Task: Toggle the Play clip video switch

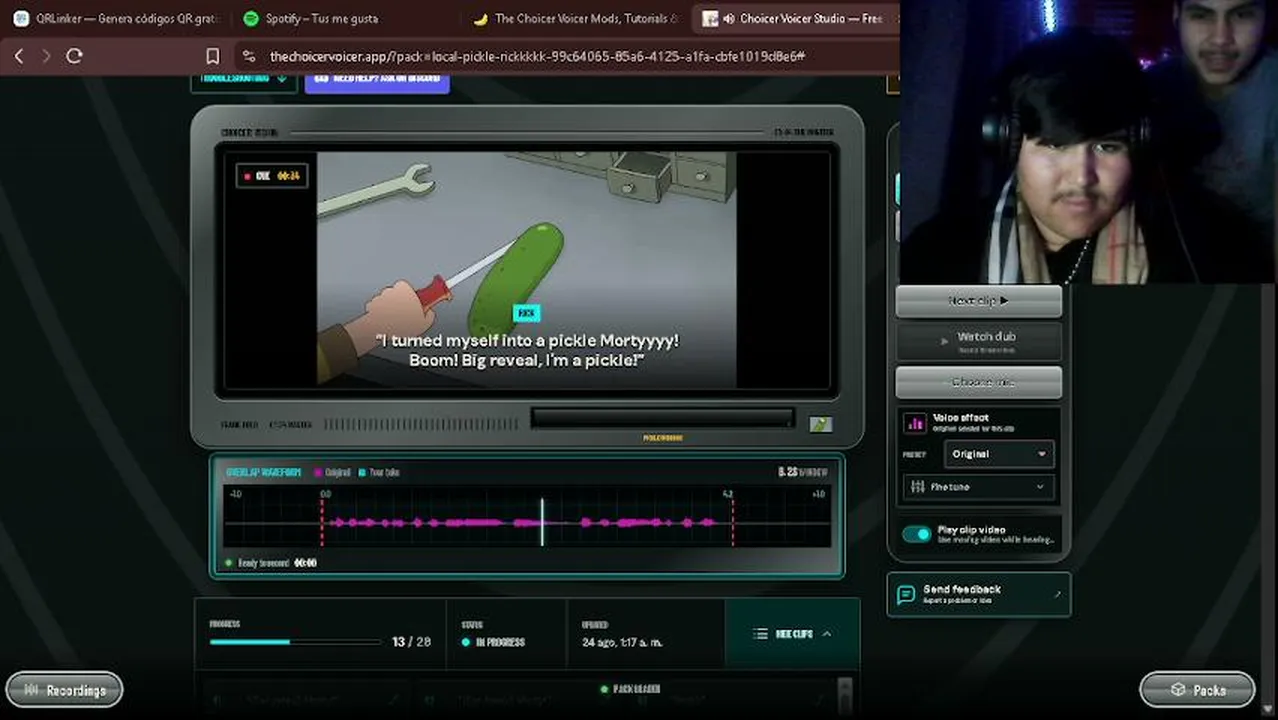Action: 916,534
